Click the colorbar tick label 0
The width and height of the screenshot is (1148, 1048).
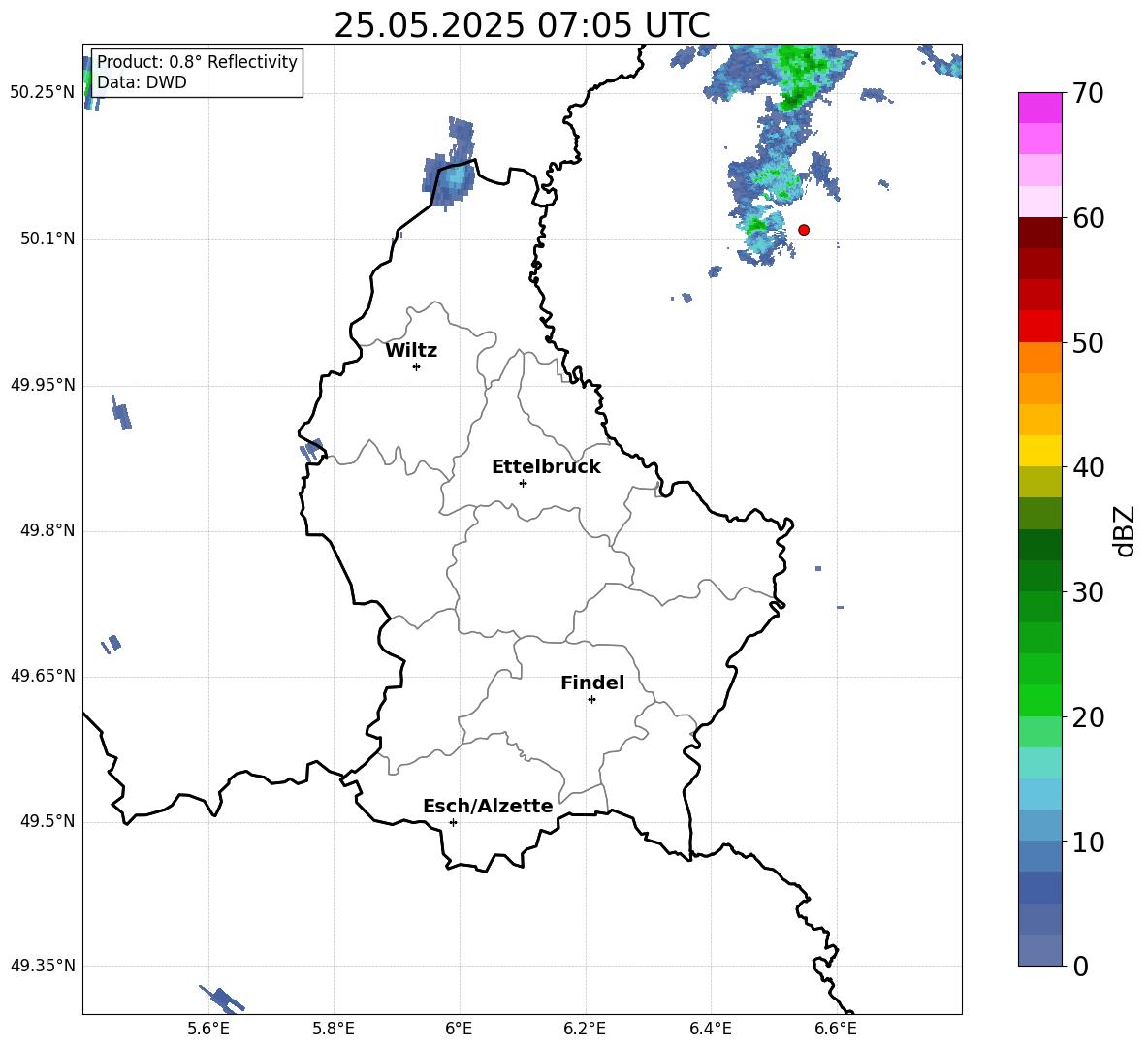tap(1080, 966)
